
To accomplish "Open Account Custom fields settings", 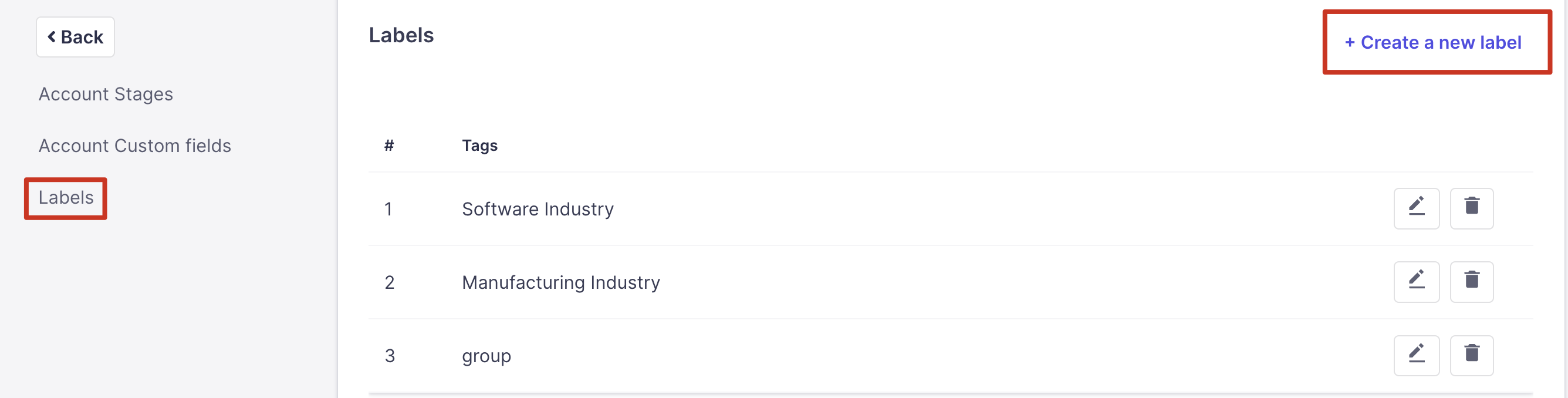I will [134, 146].
